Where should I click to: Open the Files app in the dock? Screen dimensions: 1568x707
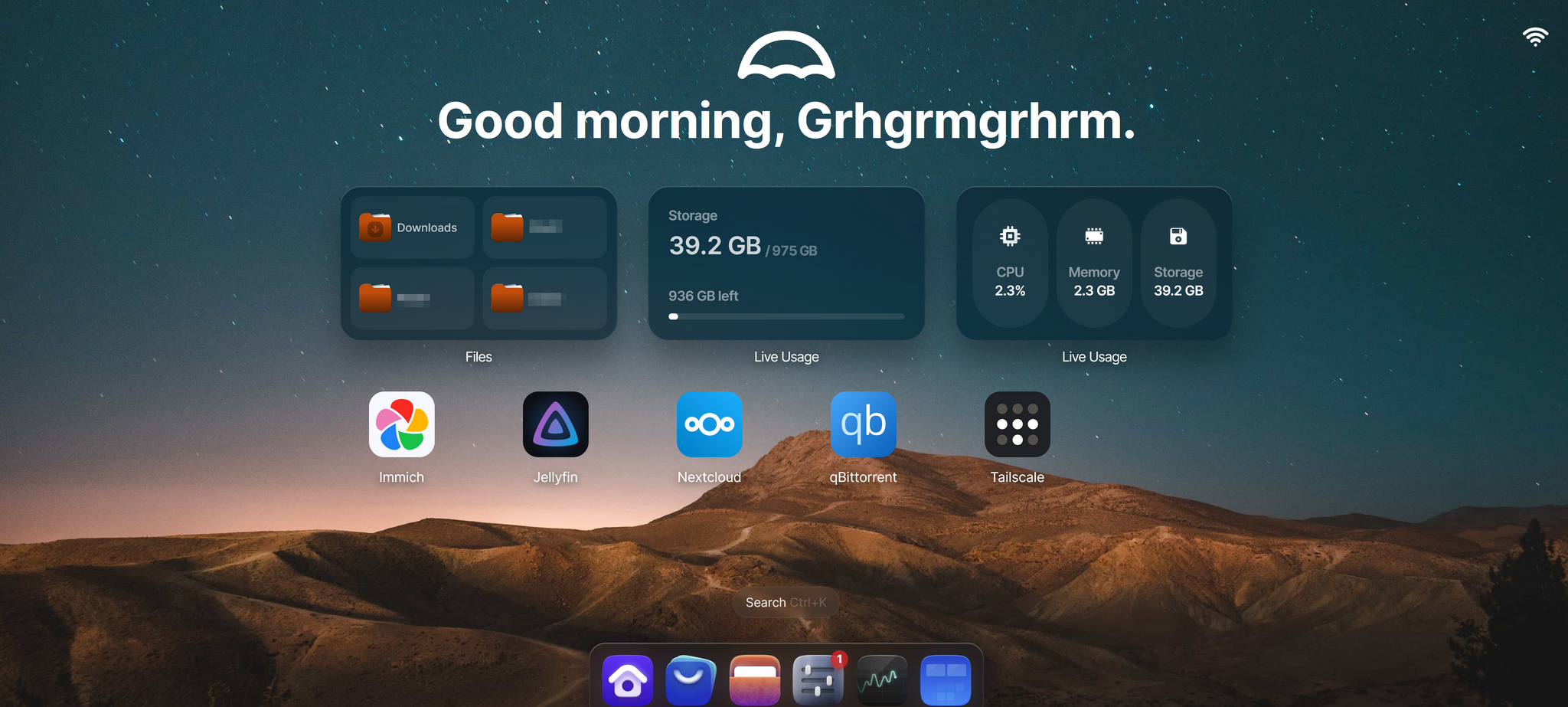coord(755,680)
